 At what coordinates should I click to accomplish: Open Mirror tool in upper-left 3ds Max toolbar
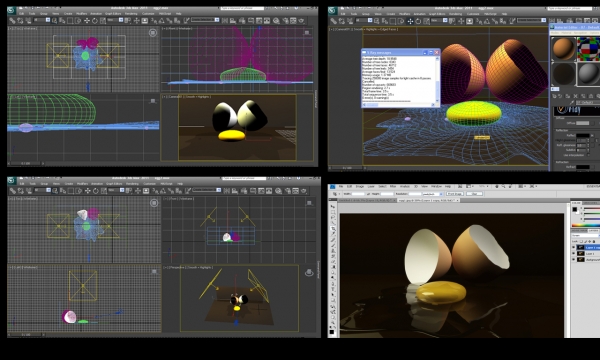pos(225,20)
